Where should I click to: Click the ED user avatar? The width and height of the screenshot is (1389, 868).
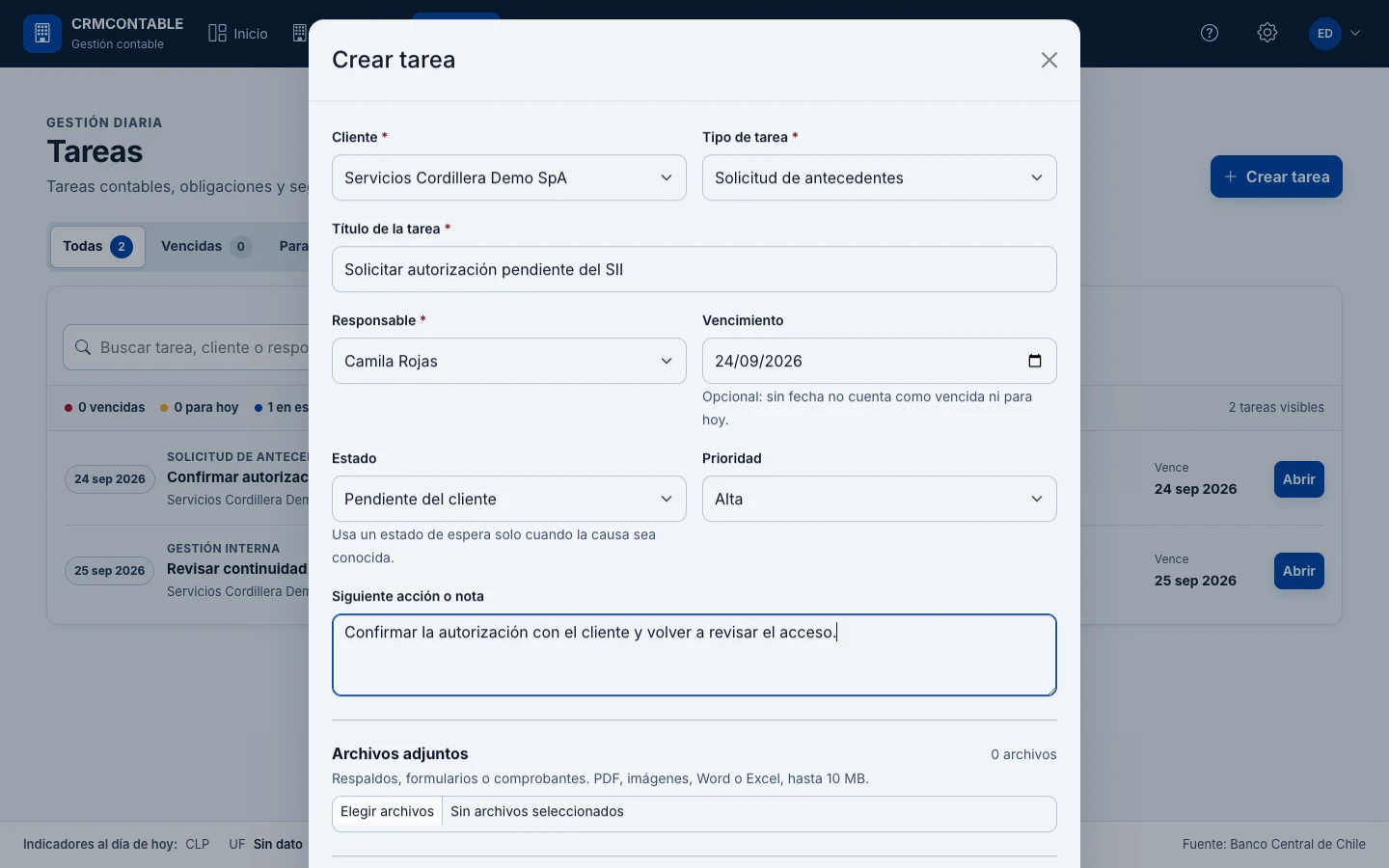(x=1325, y=34)
